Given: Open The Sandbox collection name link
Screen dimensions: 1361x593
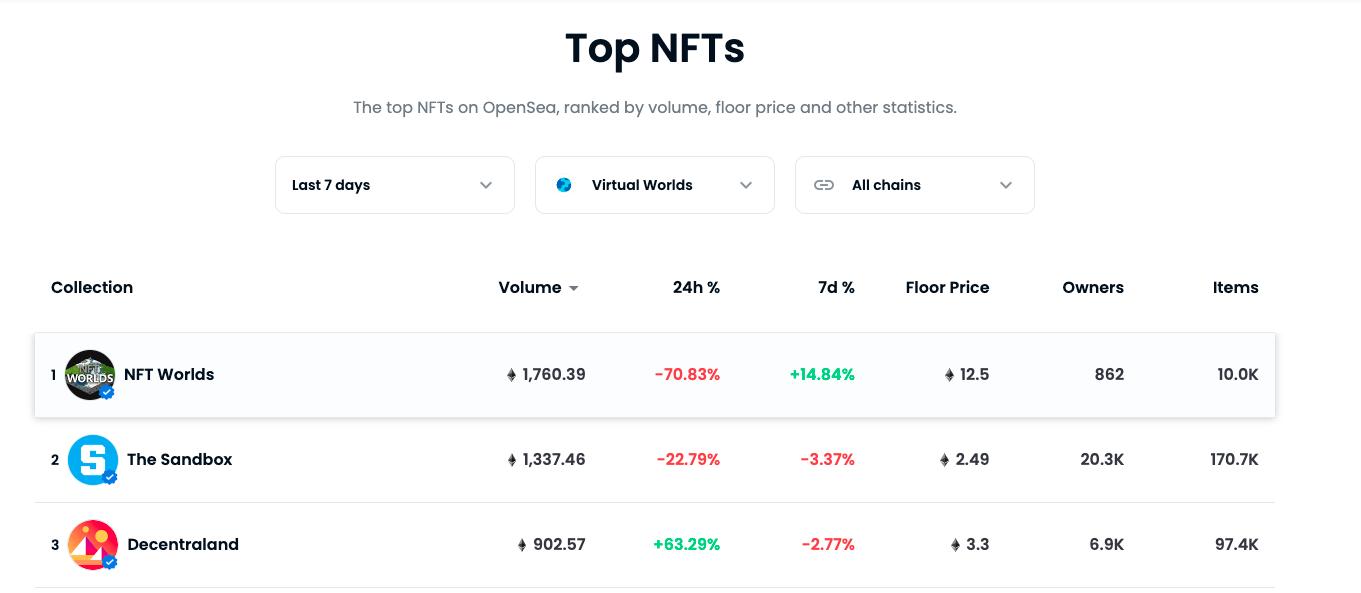Looking at the screenshot, I should (x=179, y=460).
